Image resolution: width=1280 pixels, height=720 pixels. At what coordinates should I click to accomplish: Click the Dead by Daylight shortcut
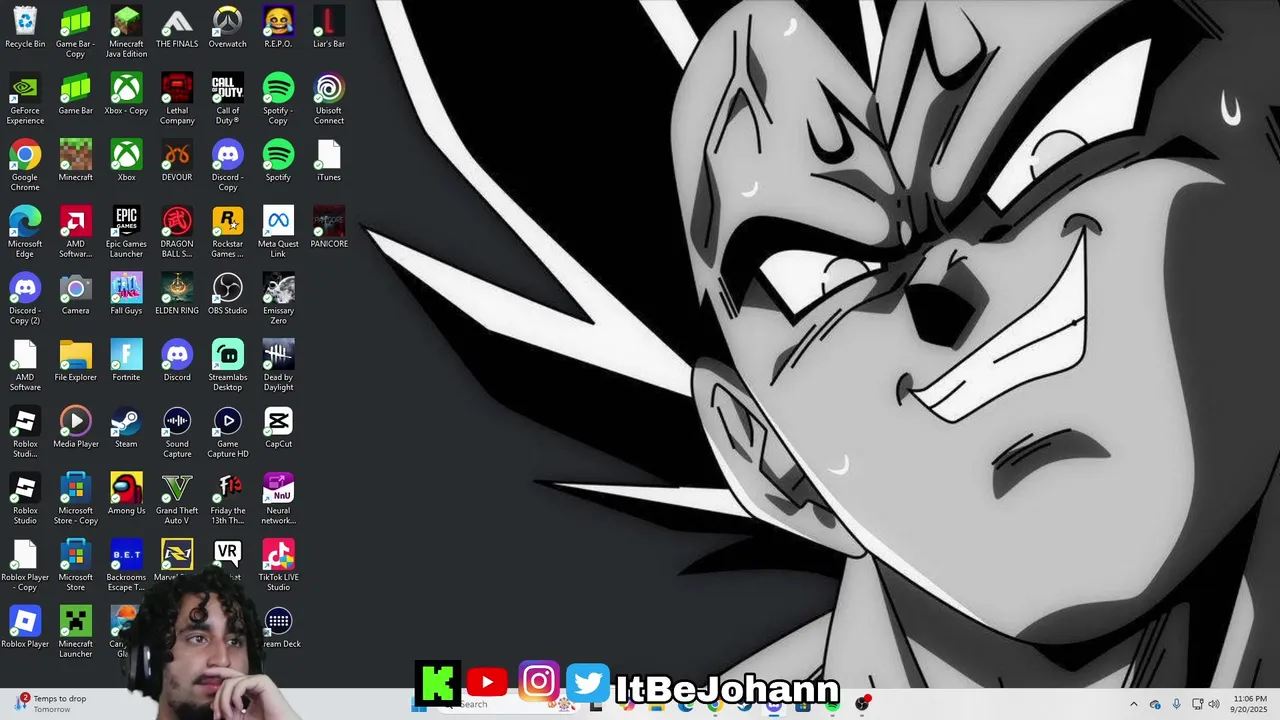pyautogui.click(x=278, y=365)
